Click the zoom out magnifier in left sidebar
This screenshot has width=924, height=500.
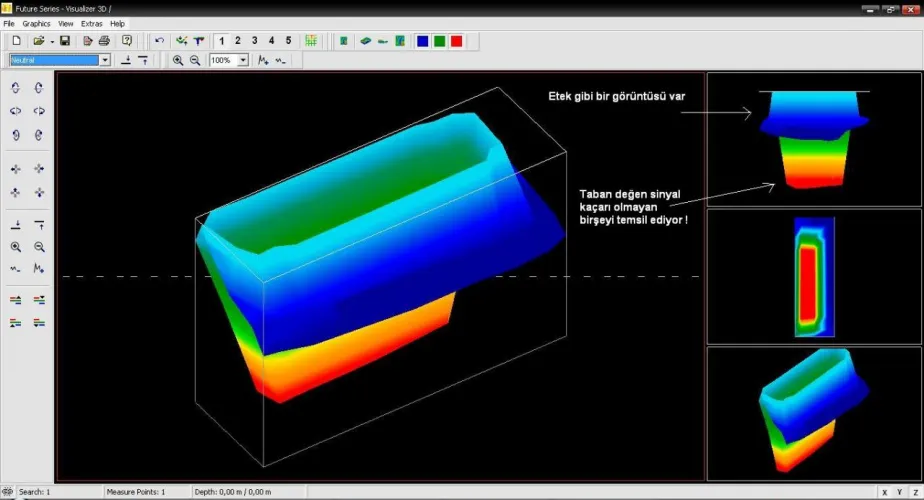coord(39,247)
